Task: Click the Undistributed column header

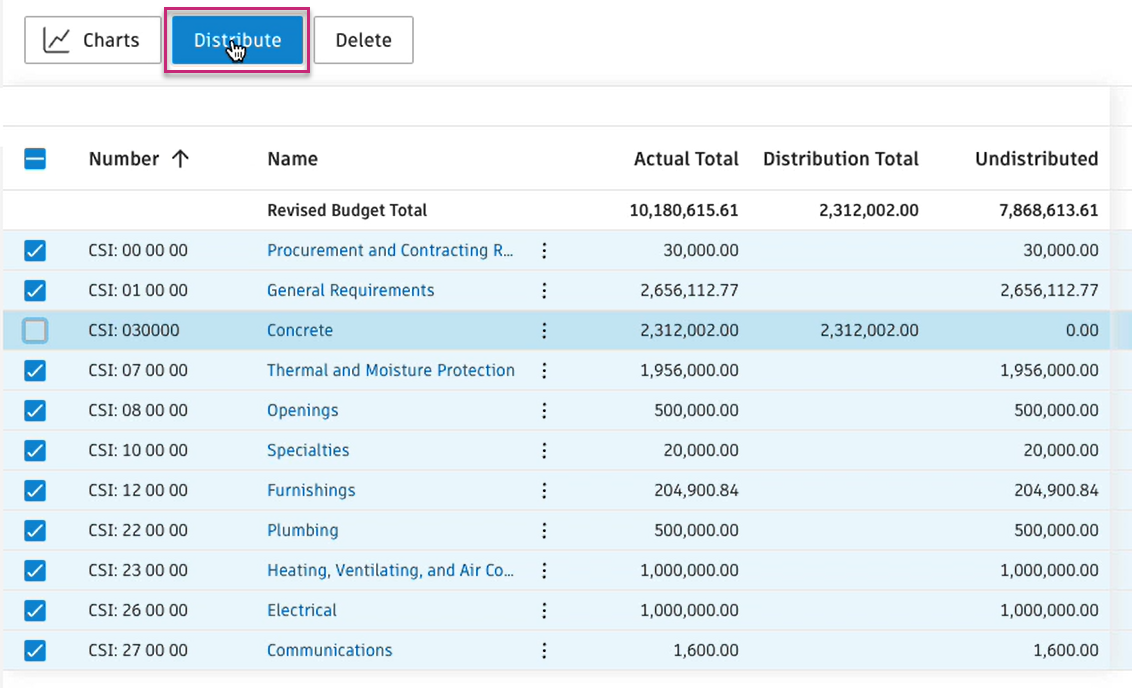Action: 1036,159
